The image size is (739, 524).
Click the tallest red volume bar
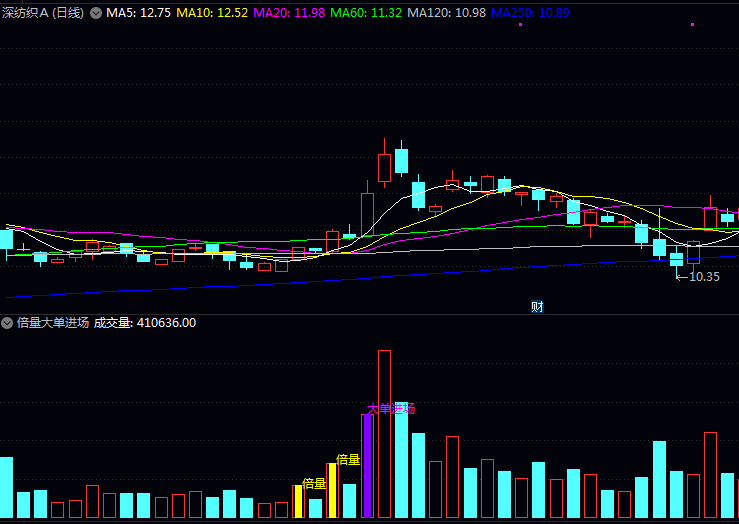coord(384,433)
